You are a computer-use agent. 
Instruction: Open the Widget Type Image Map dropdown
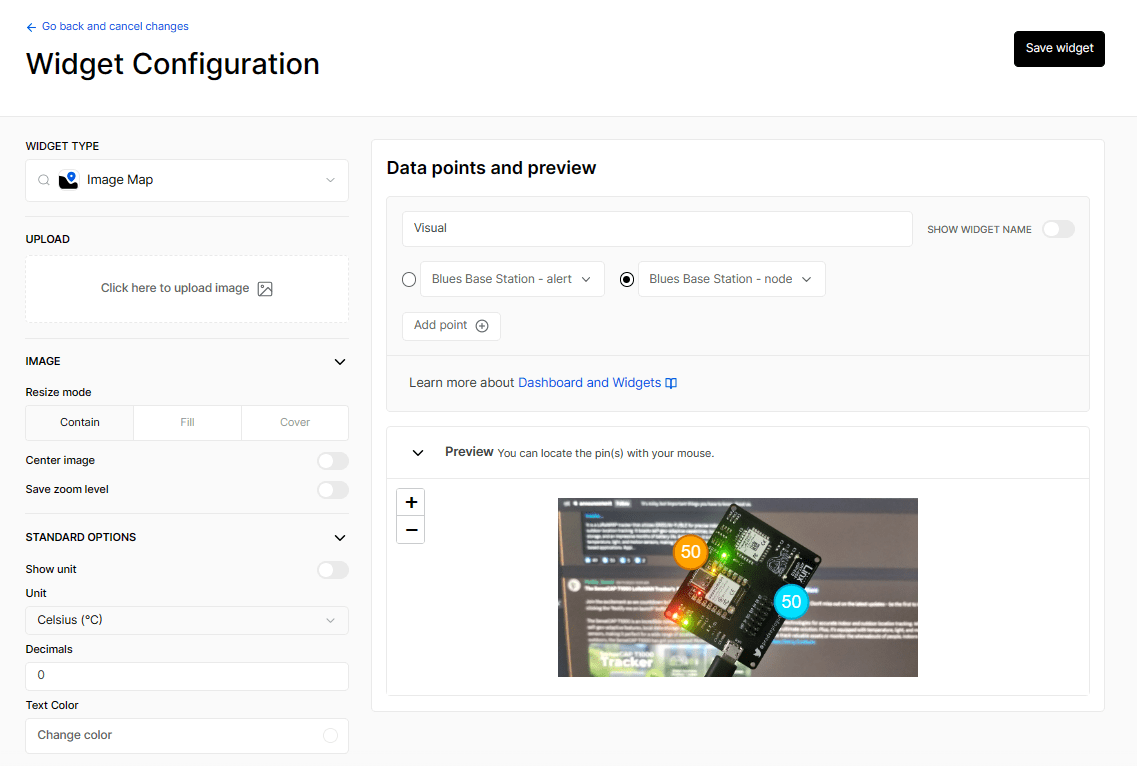coord(187,180)
